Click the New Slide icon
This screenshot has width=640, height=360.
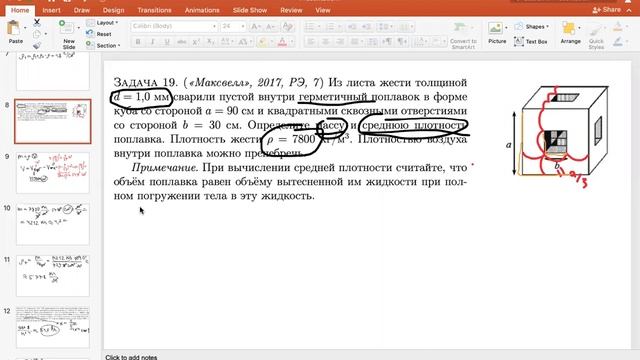click(x=66, y=27)
